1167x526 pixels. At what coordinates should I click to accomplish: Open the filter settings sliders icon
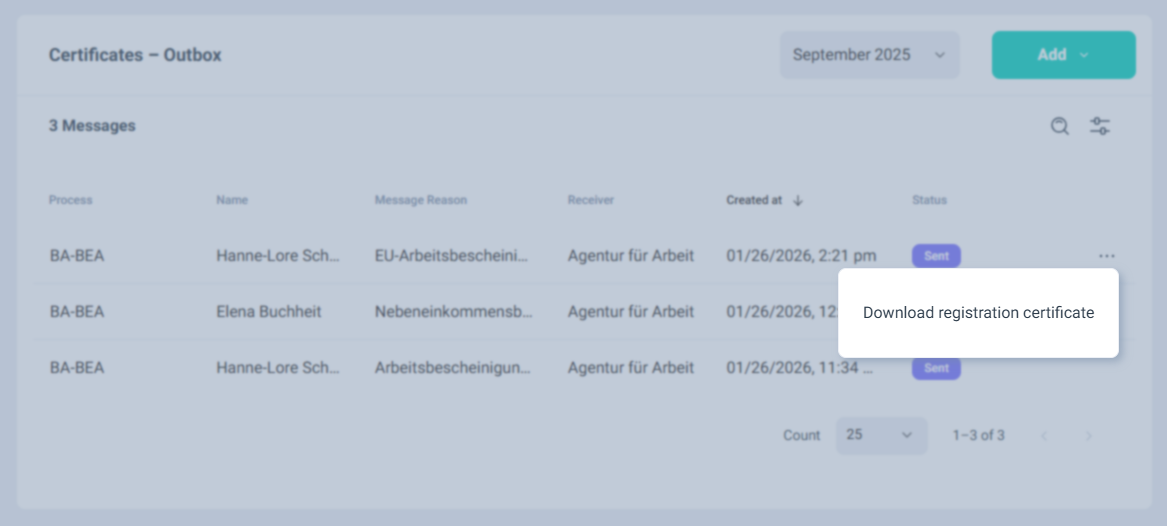[x=1100, y=126]
